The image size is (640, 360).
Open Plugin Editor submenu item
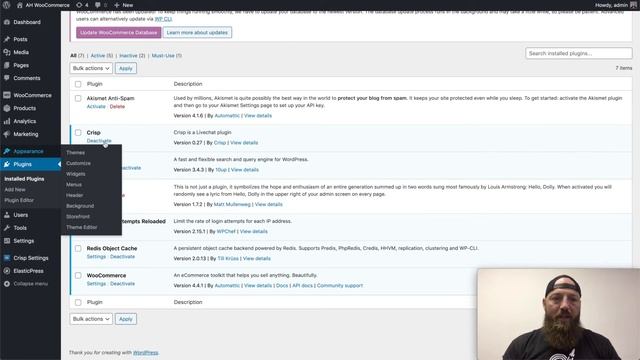(19, 200)
